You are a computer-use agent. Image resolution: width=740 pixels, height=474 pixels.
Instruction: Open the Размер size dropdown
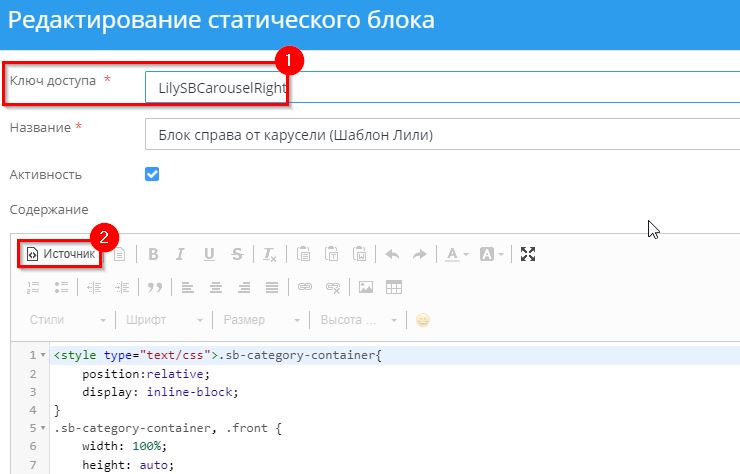[260, 320]
